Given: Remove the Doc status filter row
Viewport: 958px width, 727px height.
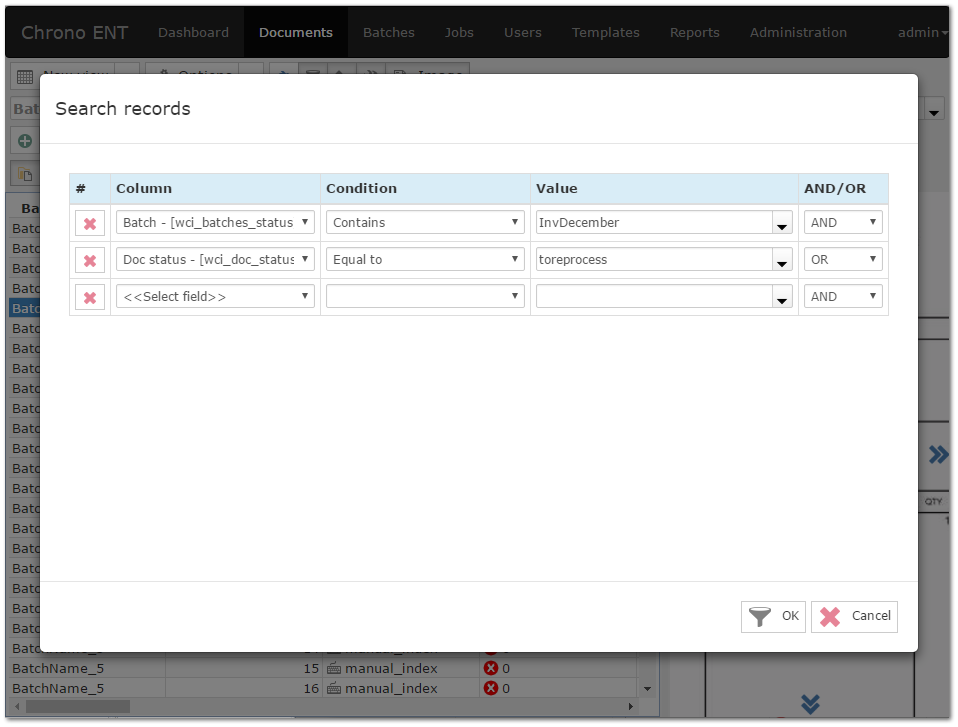Looking at the screenshot, I should 90,260.
